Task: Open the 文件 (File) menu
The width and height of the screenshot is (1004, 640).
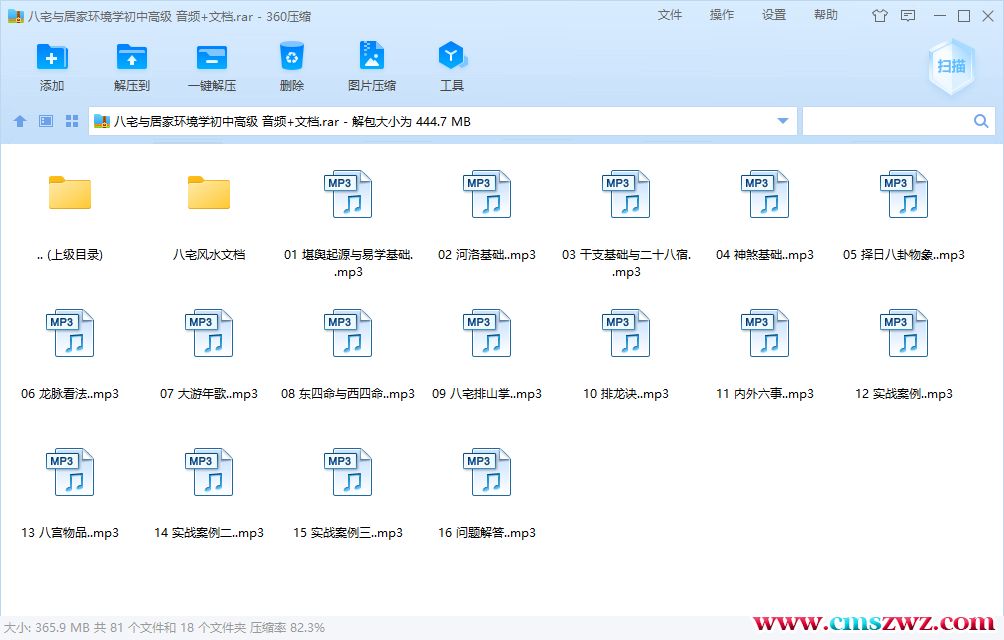Action: 670,16
